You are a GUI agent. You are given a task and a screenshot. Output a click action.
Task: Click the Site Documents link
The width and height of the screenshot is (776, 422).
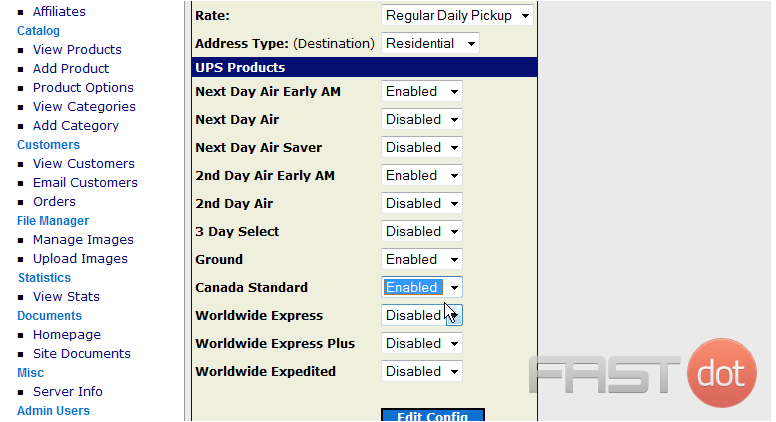(82, 354)
